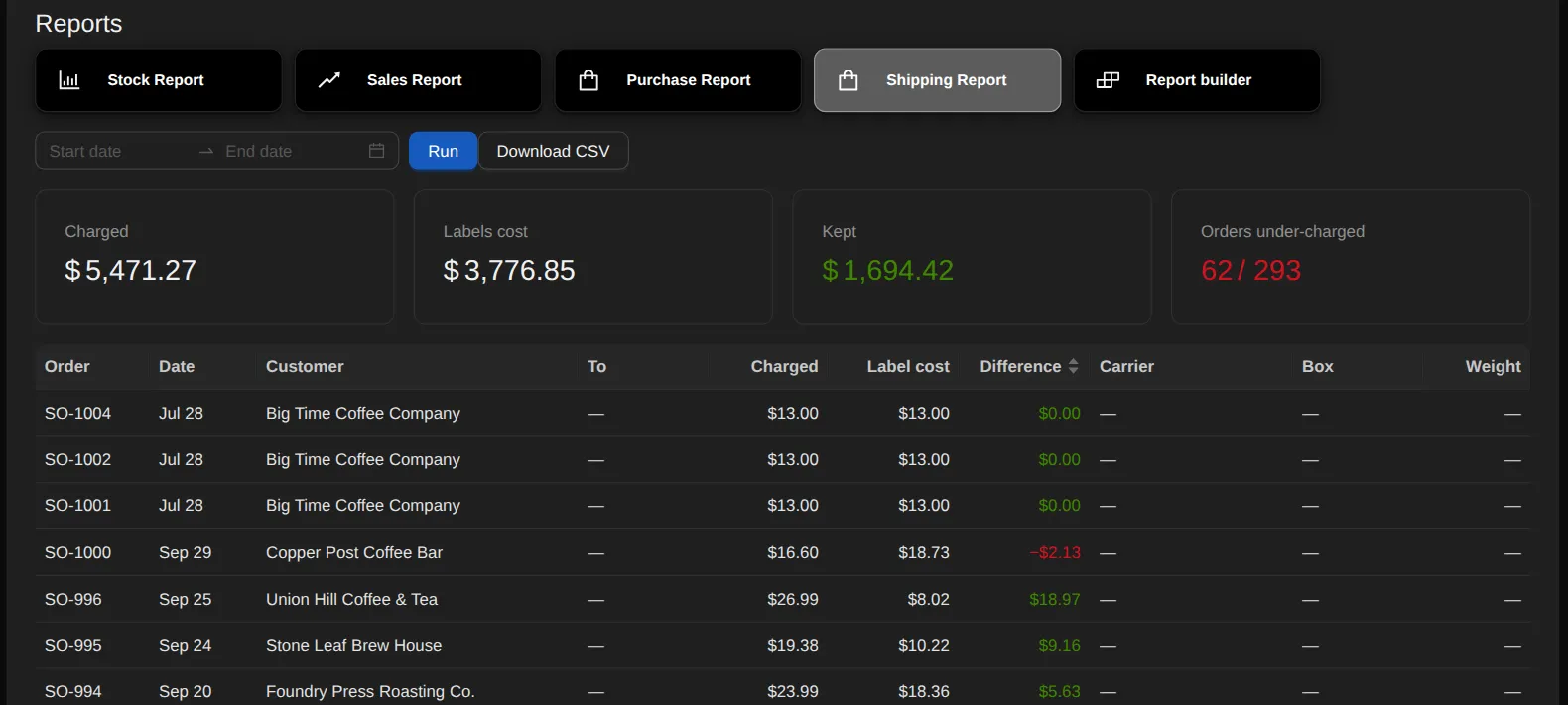The height and width of the screenshot is (705, 1568).
Task: Click the Kept $1,694.42 summary card
Action: click(972, 256)
